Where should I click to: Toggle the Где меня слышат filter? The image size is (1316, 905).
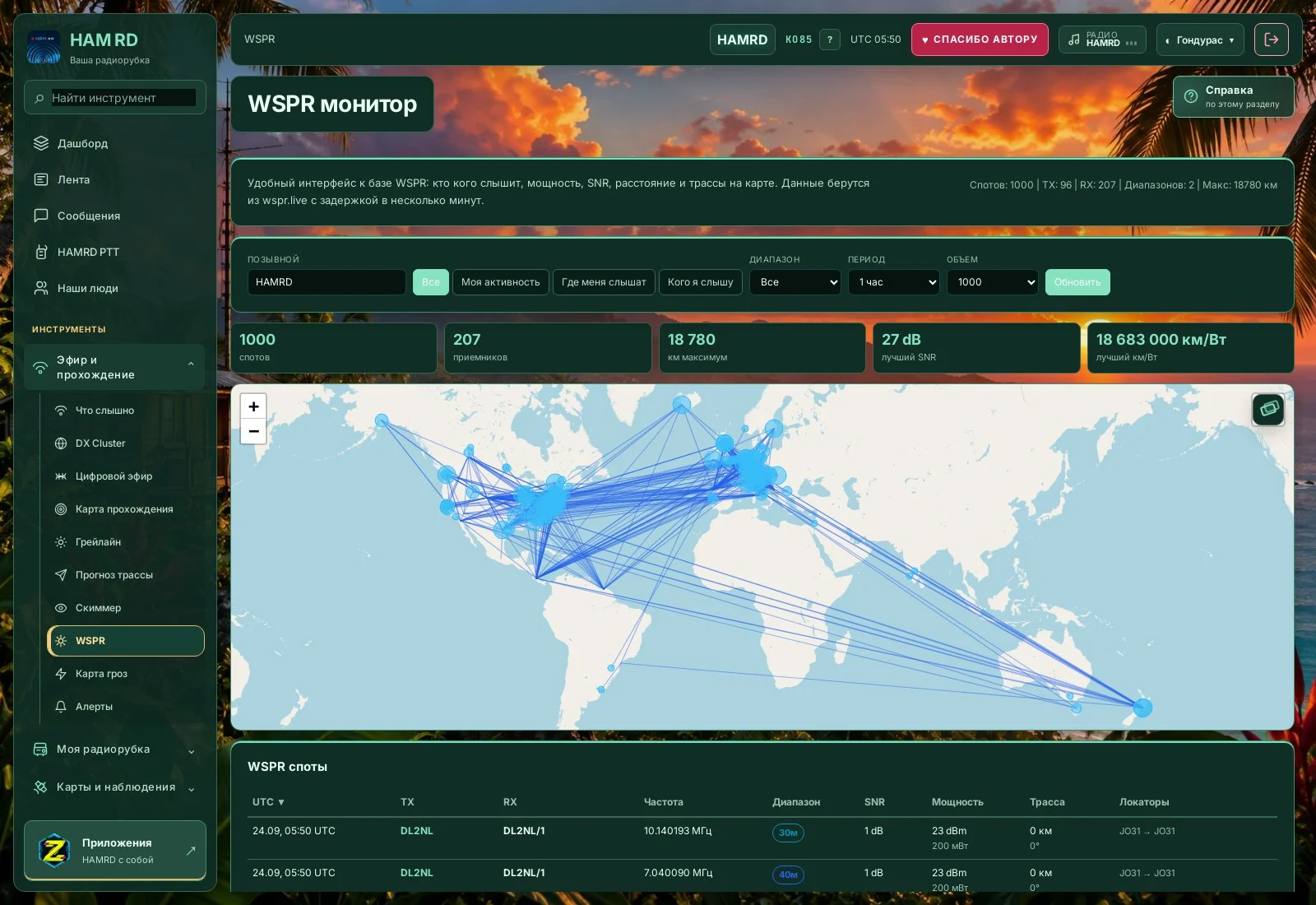click(604, 282)
